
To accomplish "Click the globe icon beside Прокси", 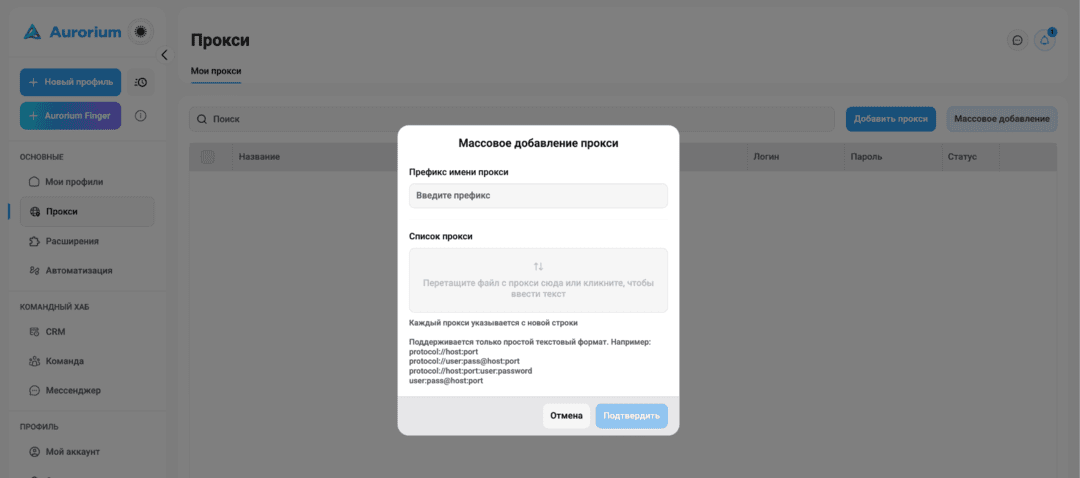I will [34, 212].
